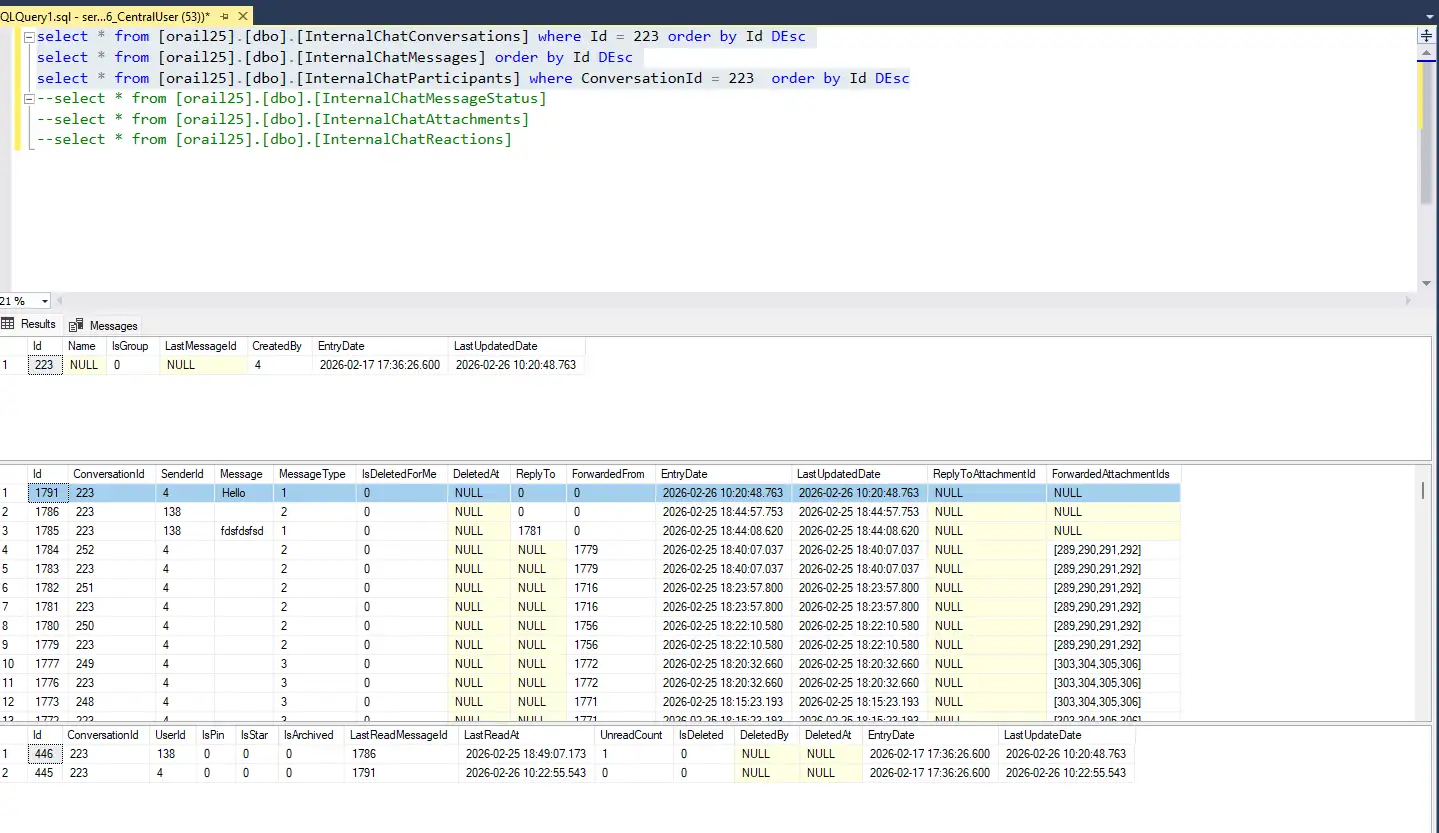The height and width of the screenshot is (833, 1439).
Task: Open the 21 % zoom dropdown
Action: [x=44, y=301]
